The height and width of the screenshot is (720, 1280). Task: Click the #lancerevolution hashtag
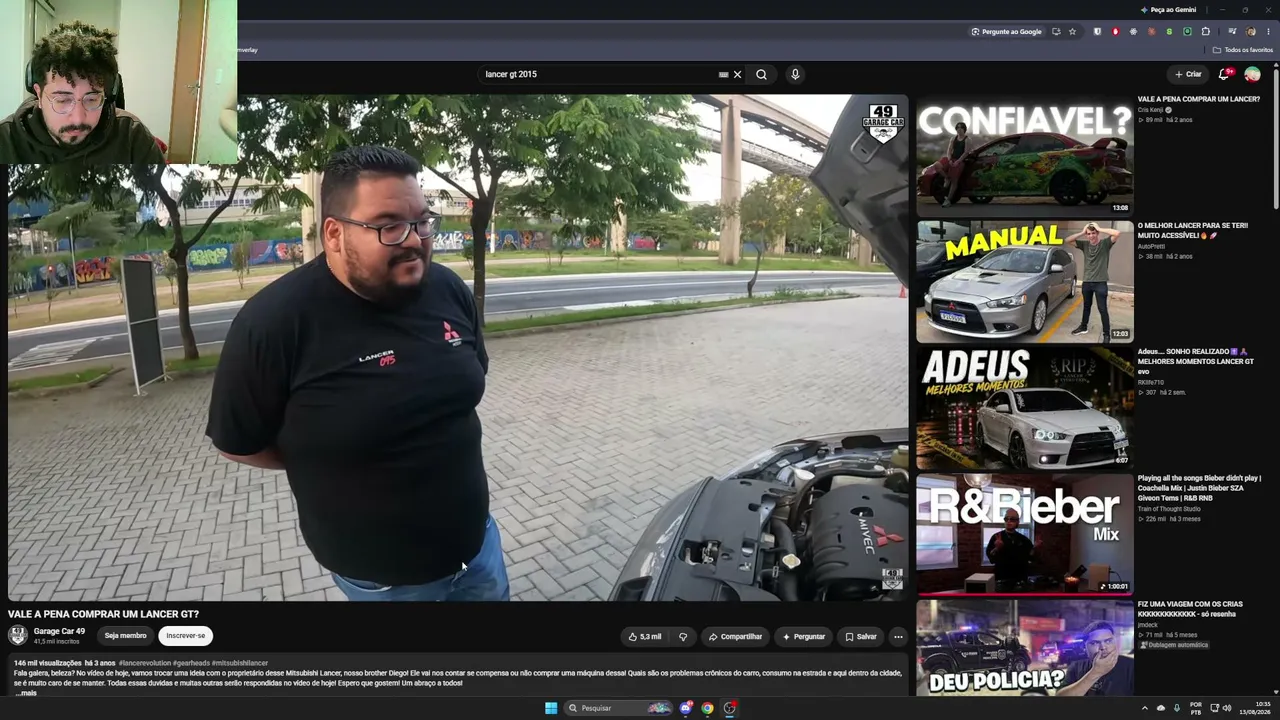tap(144, 663)
